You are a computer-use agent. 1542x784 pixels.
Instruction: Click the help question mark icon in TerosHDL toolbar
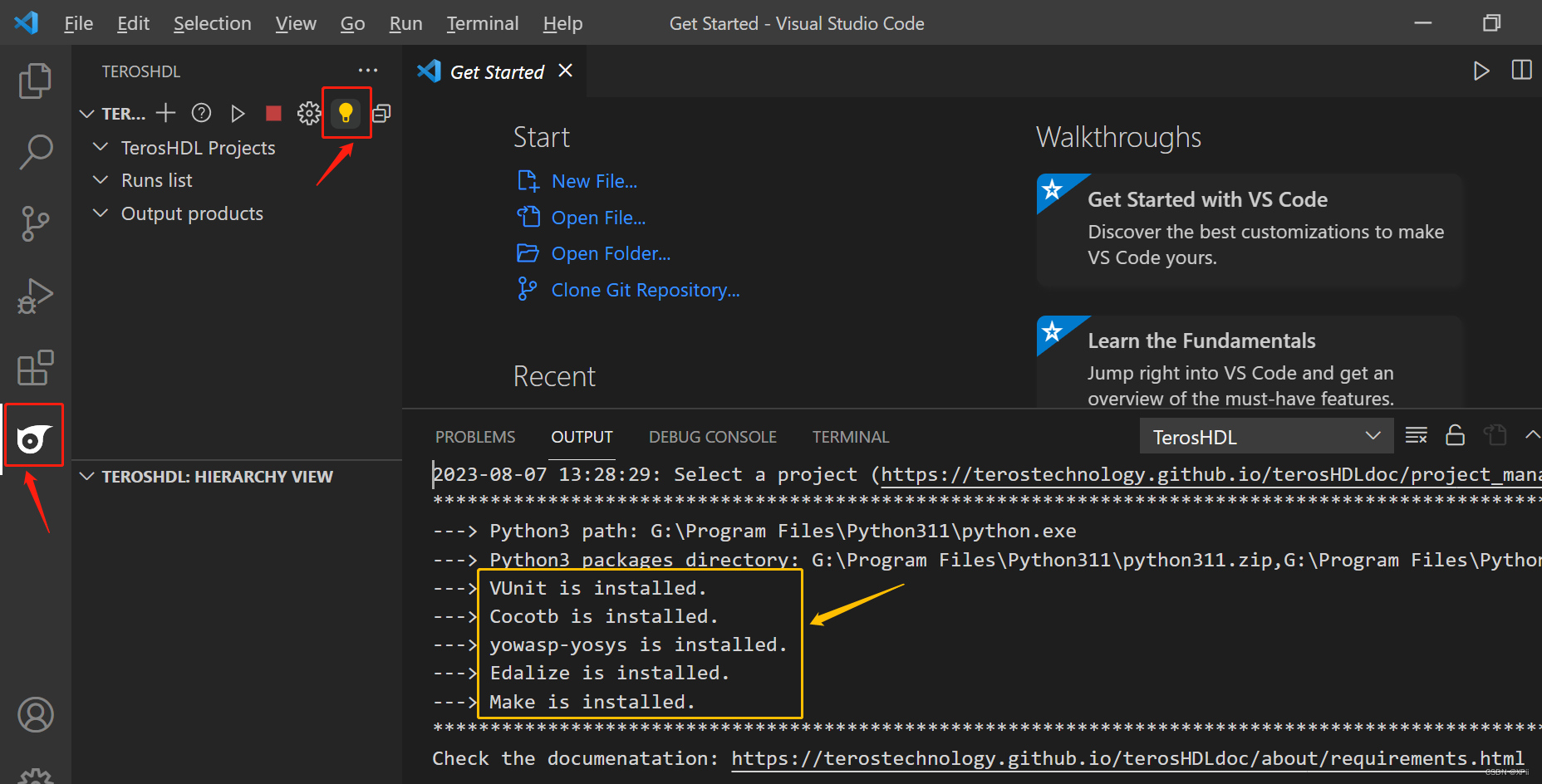(x=201, y=112)
